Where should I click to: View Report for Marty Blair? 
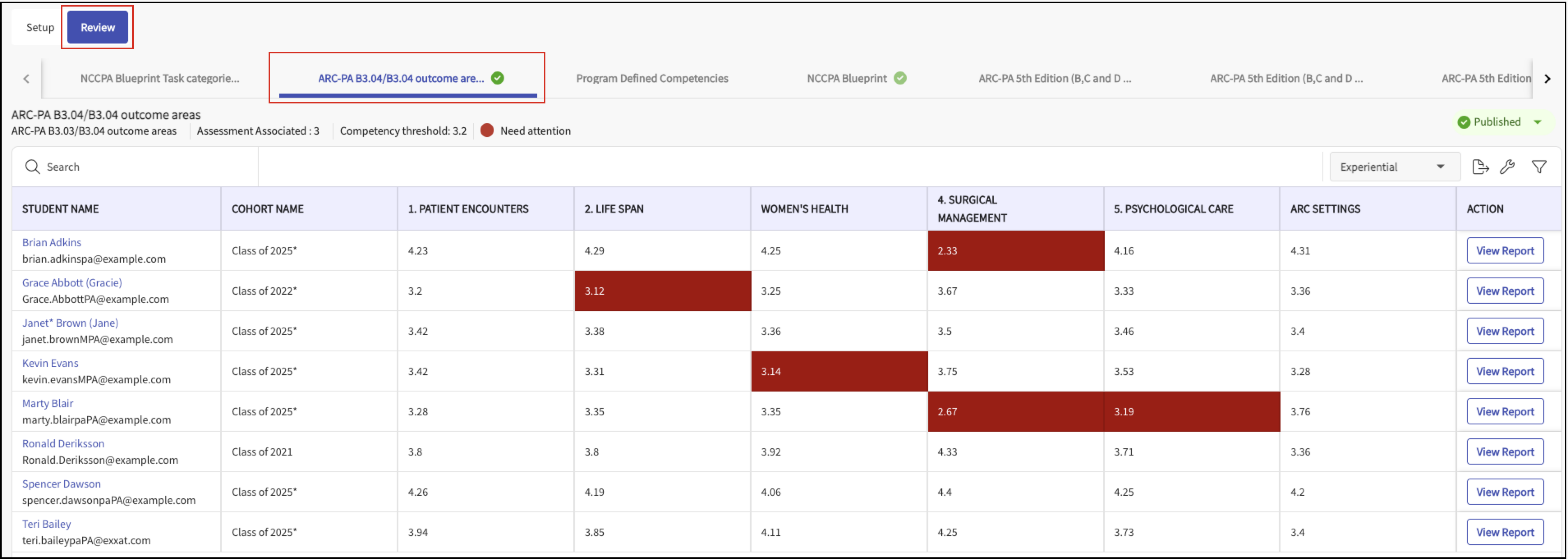[1505, 412]
